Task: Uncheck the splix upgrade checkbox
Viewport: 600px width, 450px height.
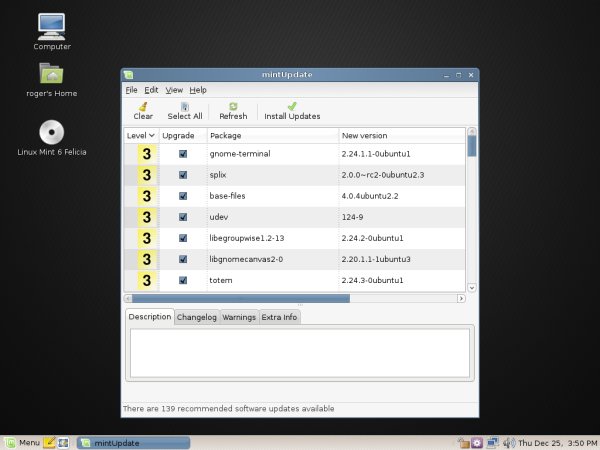Action: tap(183, 175)
